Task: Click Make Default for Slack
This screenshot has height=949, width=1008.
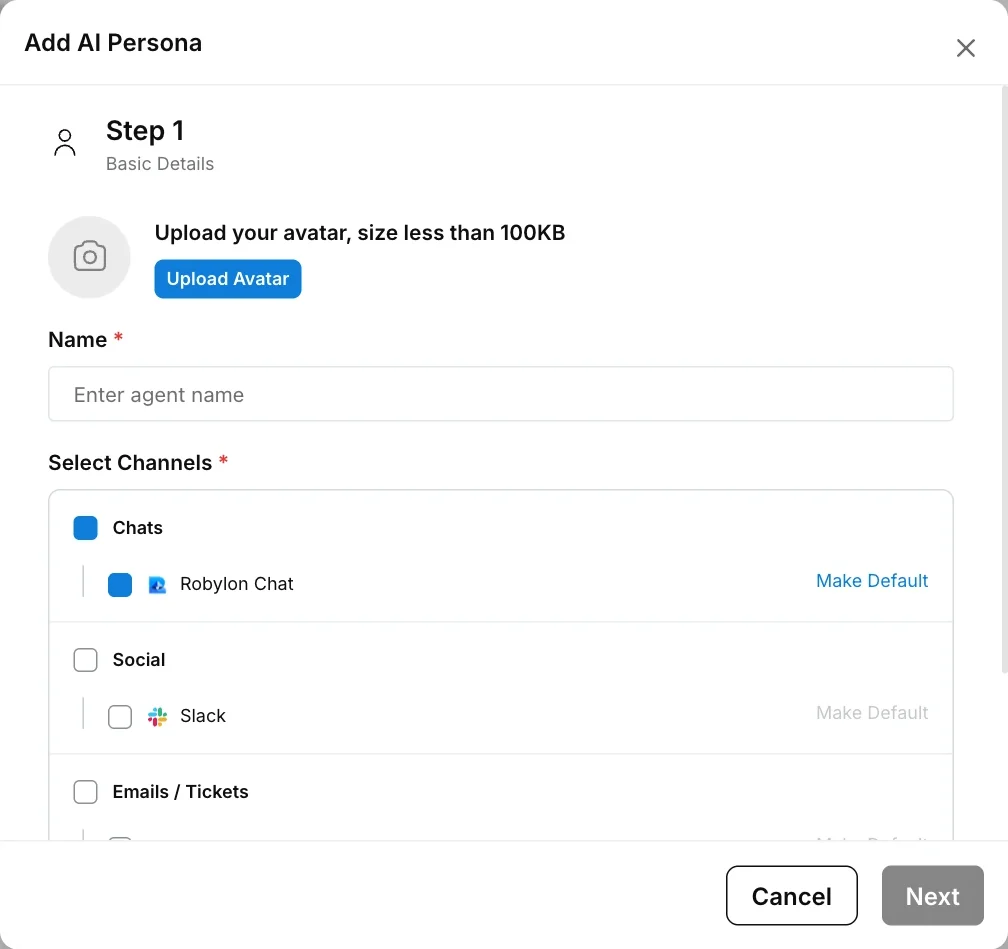Action: [x=871, y=712]
